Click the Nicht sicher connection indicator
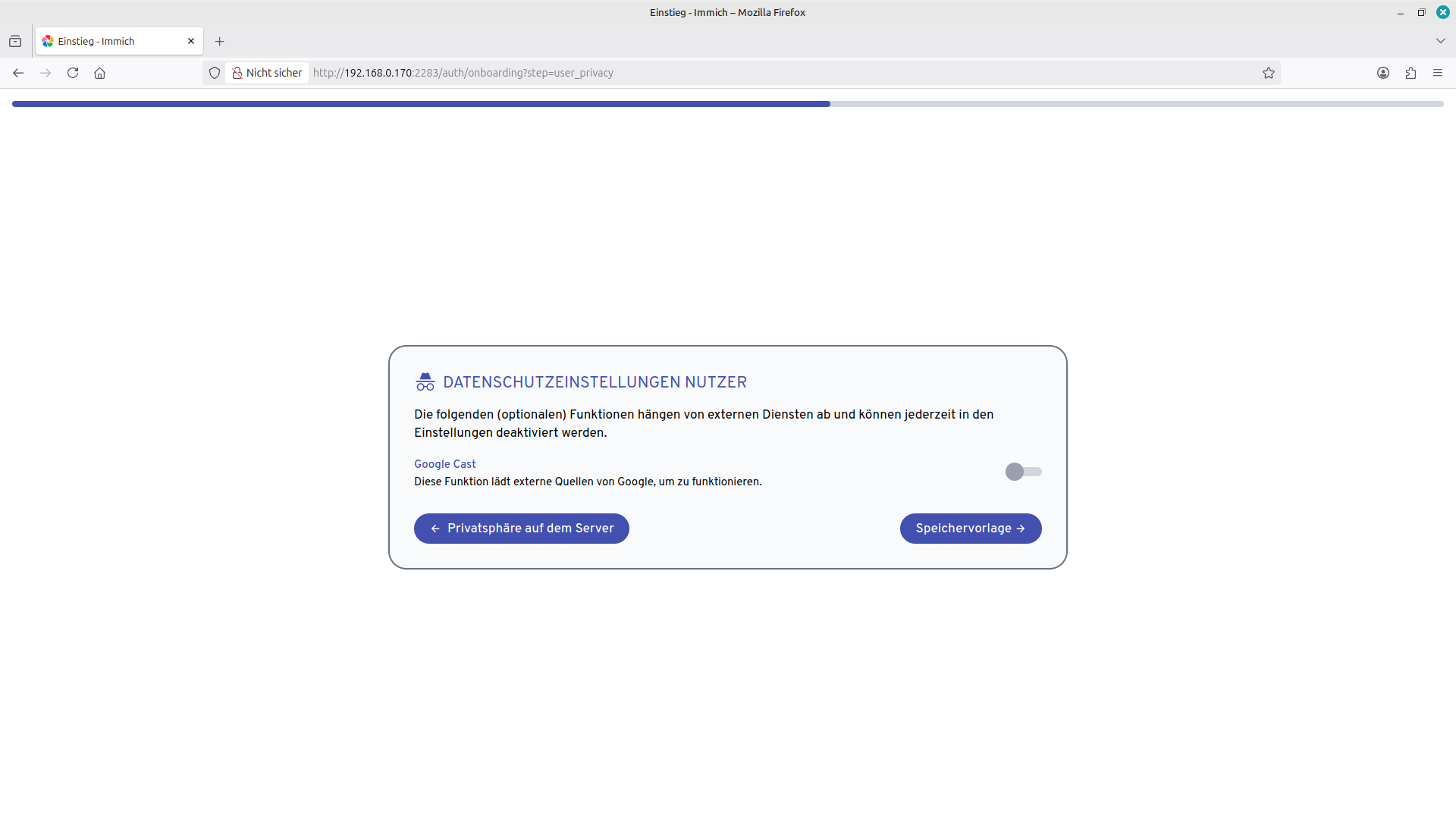This screenshot has width=1456, height=819. (268, 73)
